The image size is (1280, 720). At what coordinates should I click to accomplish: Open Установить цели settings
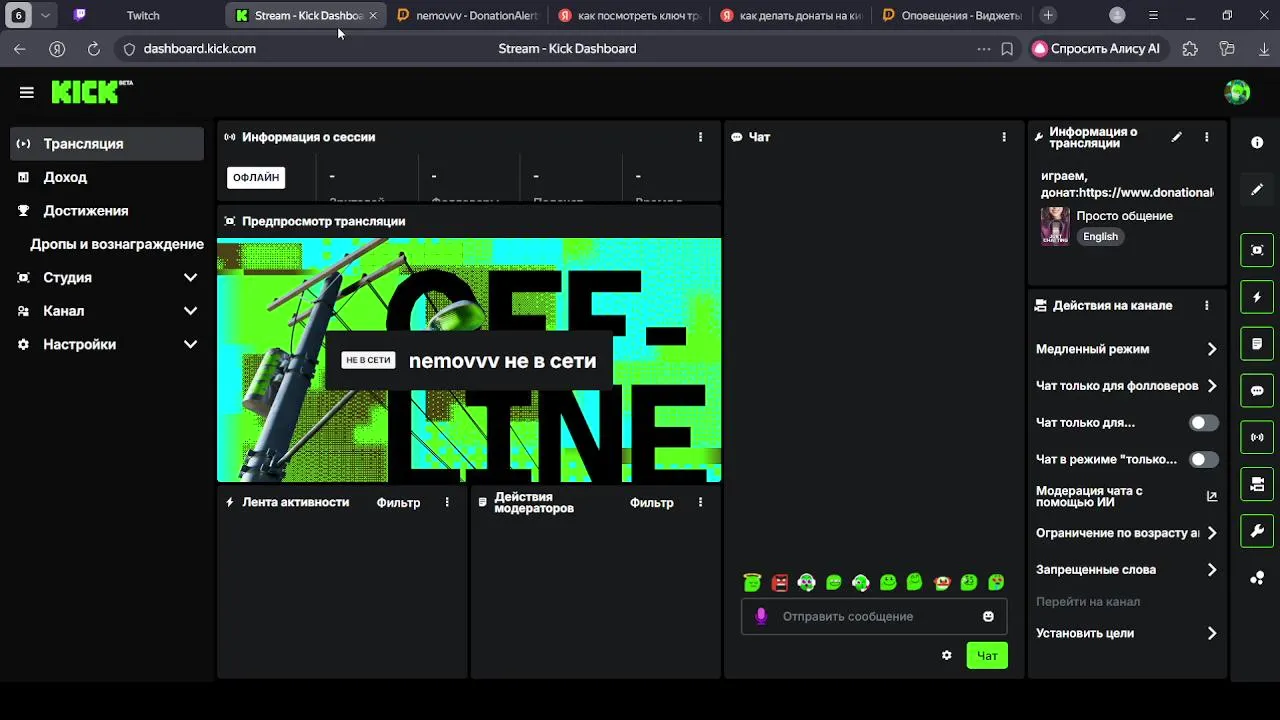pos(1127,633)
